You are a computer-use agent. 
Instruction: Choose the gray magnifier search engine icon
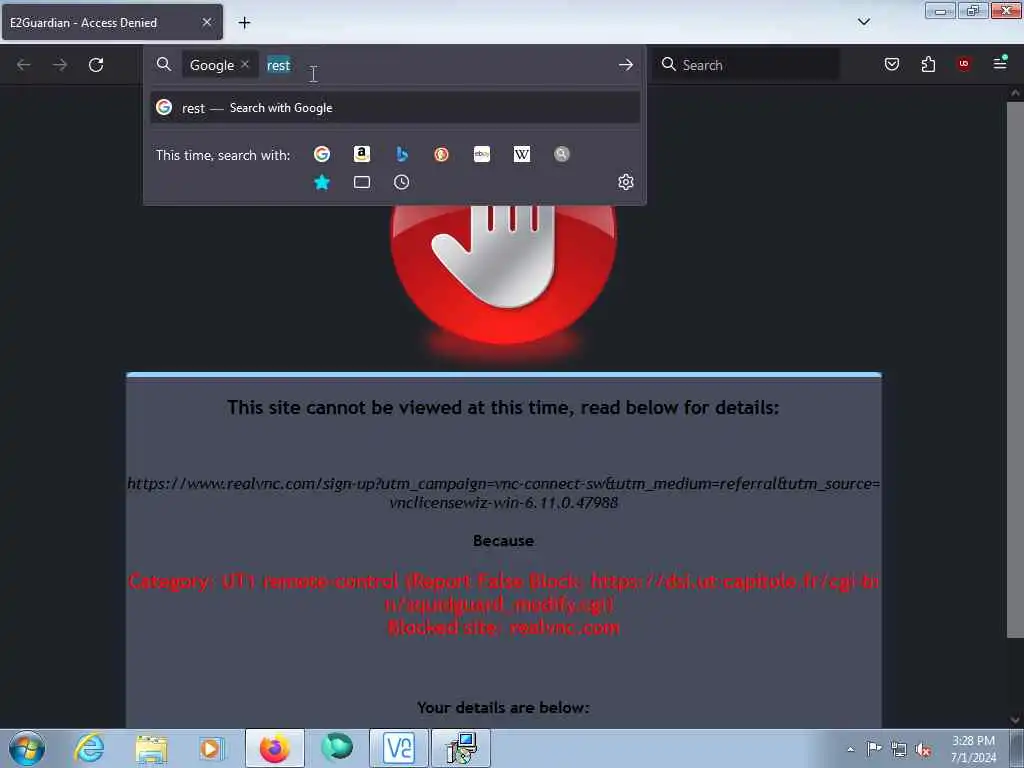coord(562,154)
